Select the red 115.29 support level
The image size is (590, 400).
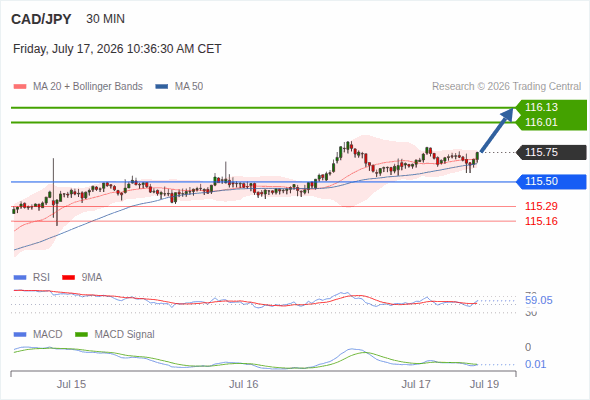[541, 206]
